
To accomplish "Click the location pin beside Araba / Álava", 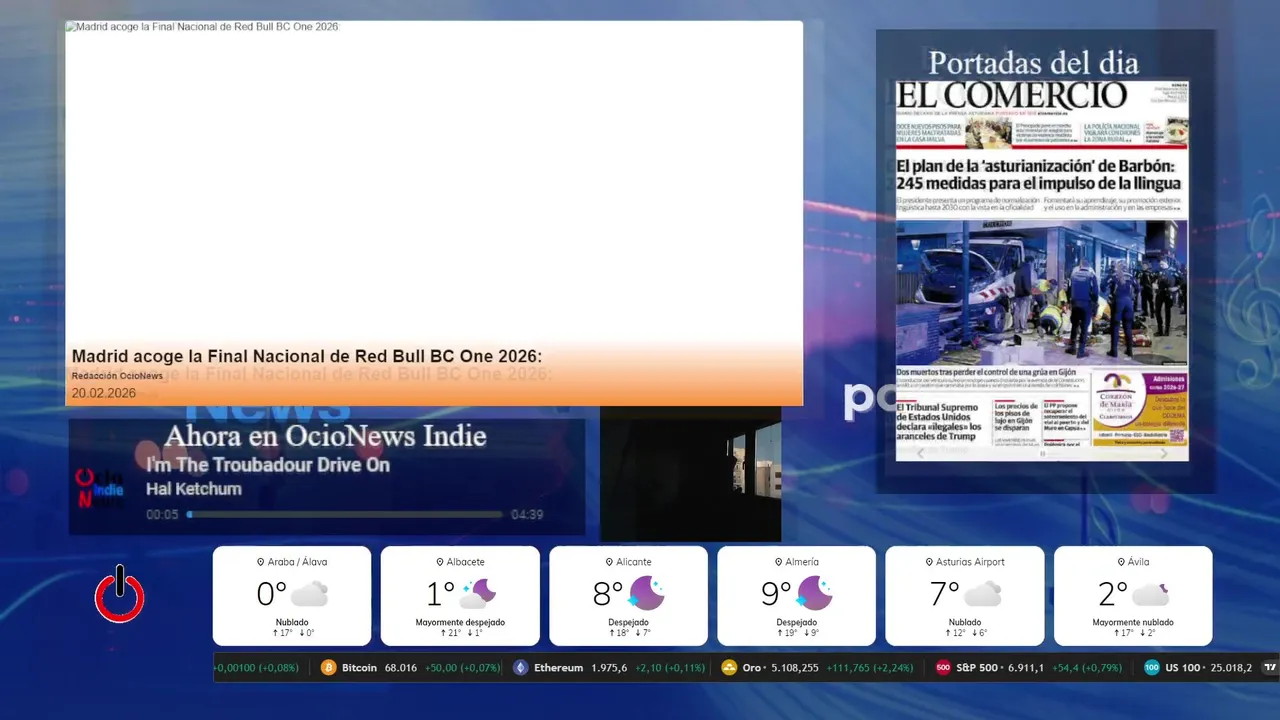I will point(261,562).
